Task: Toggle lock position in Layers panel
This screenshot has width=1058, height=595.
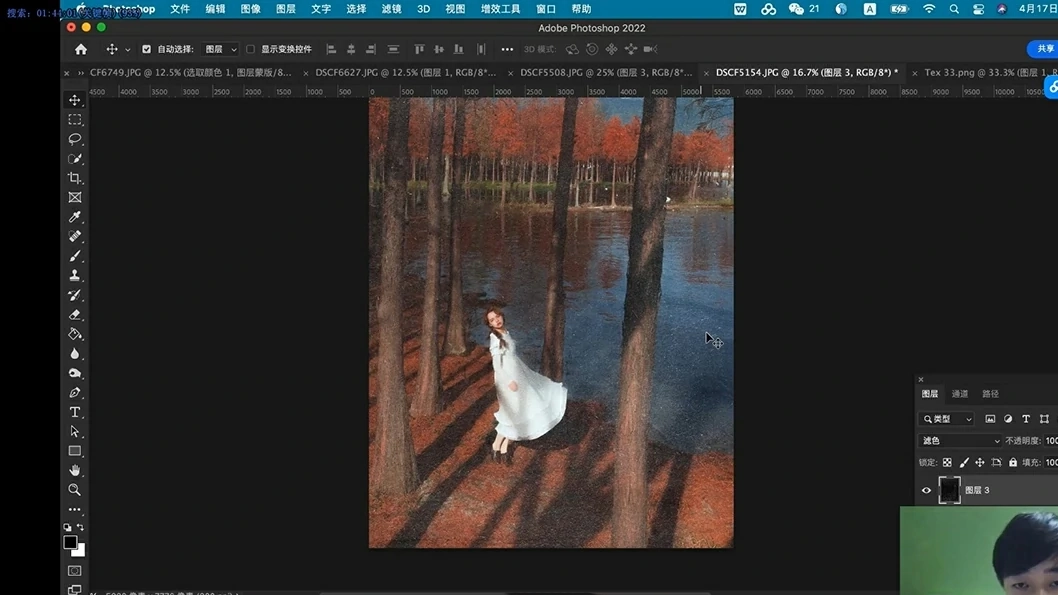Action: [x=980, y=462]
